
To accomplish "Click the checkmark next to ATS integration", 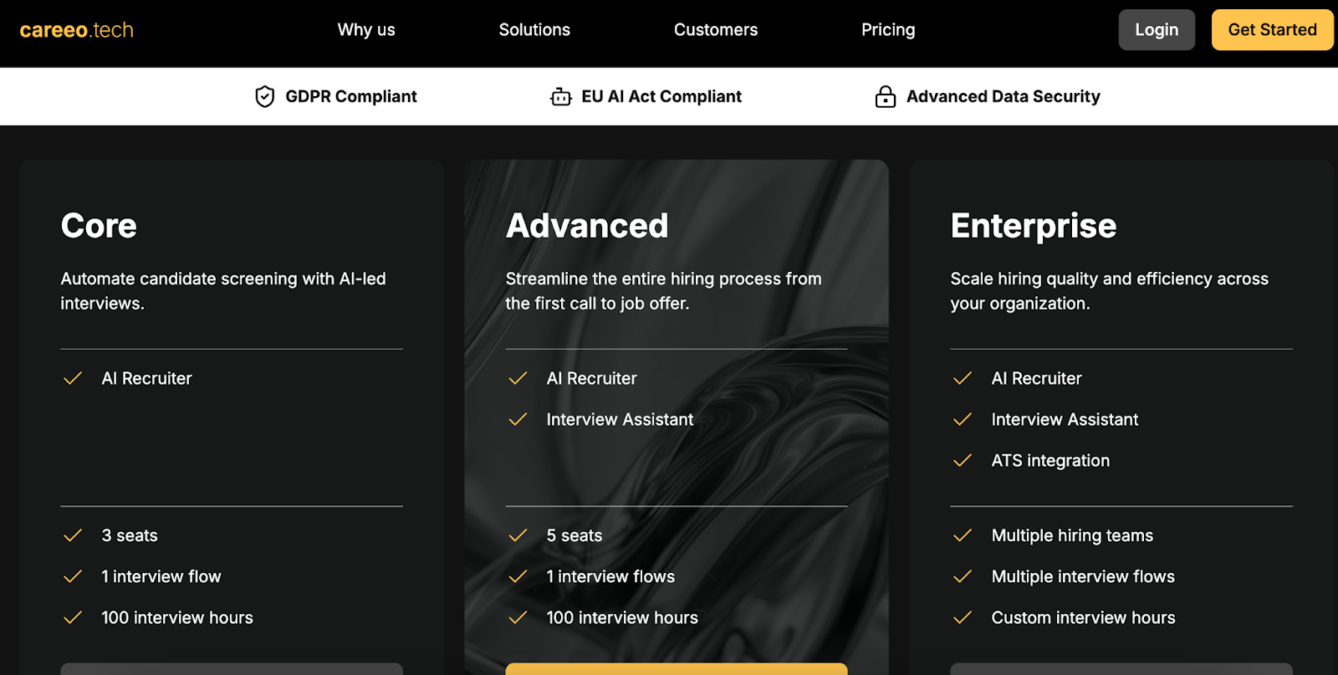I will (962, 460).
